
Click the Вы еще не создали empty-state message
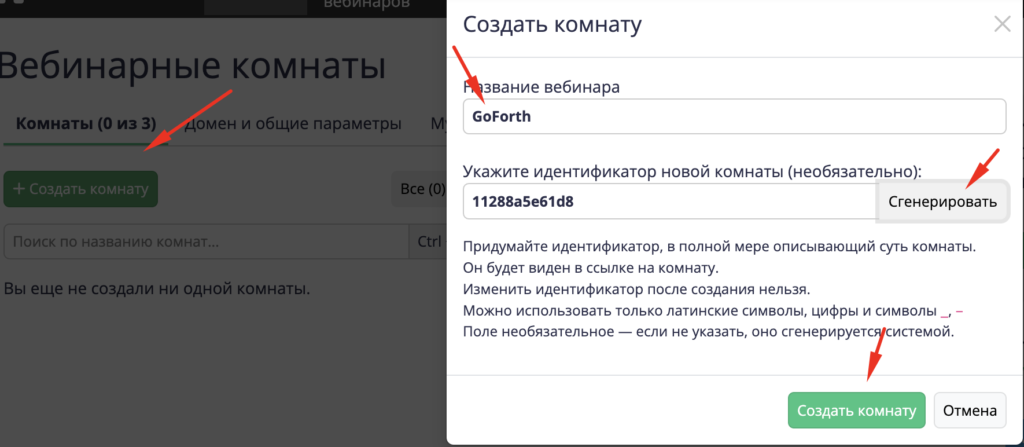coord(157,289)
